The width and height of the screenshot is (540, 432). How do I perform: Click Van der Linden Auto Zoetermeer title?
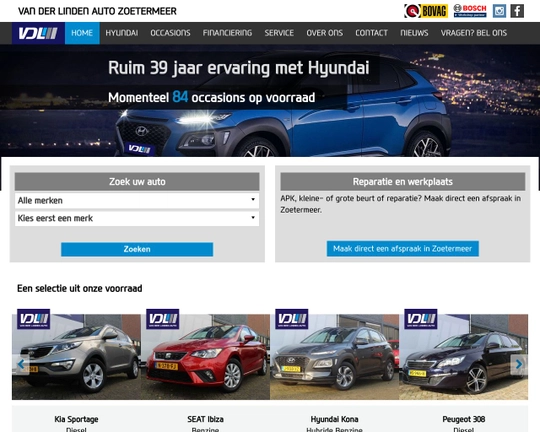[97, 11]
